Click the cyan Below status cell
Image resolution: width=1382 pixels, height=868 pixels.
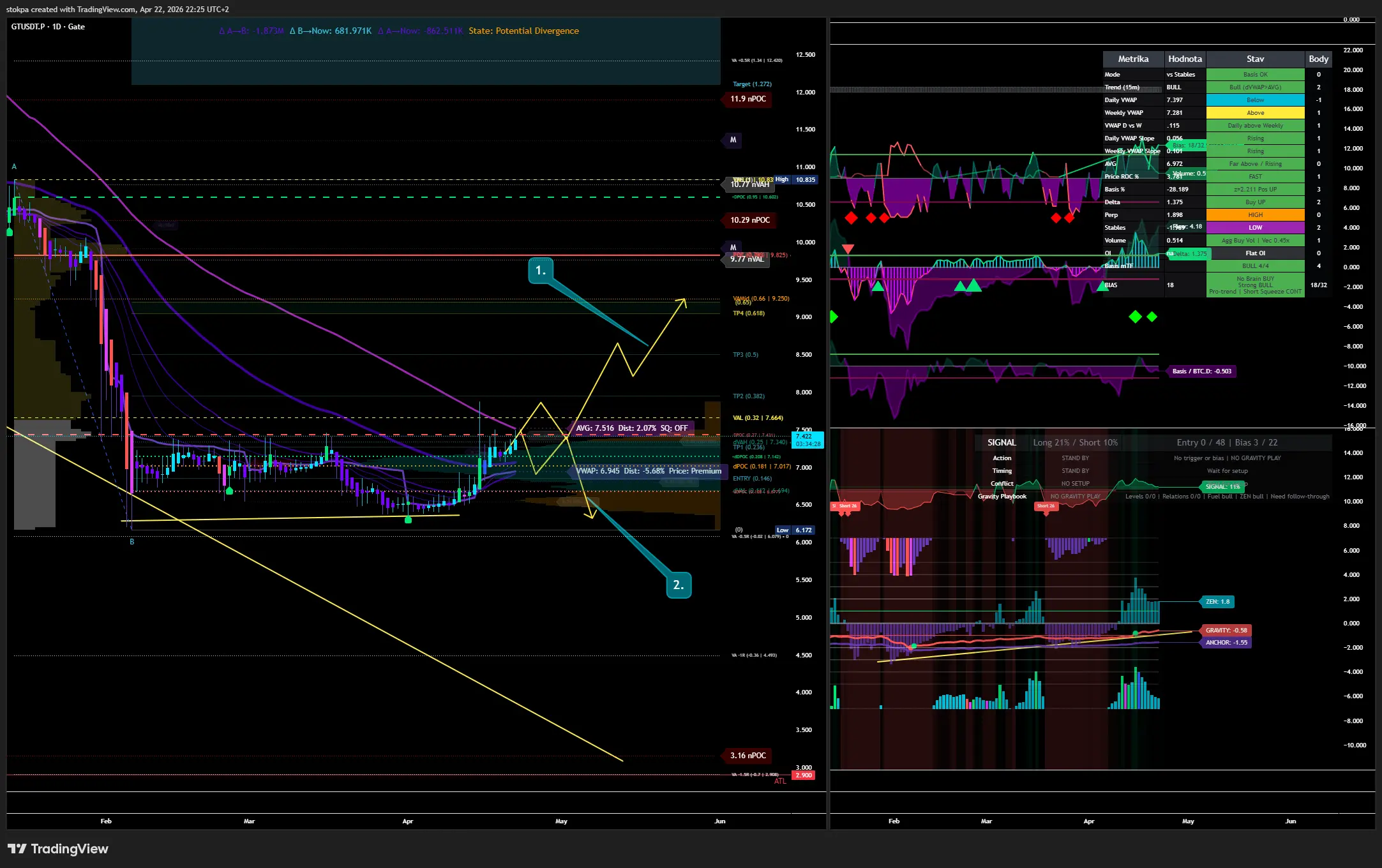coord(1255,100)
